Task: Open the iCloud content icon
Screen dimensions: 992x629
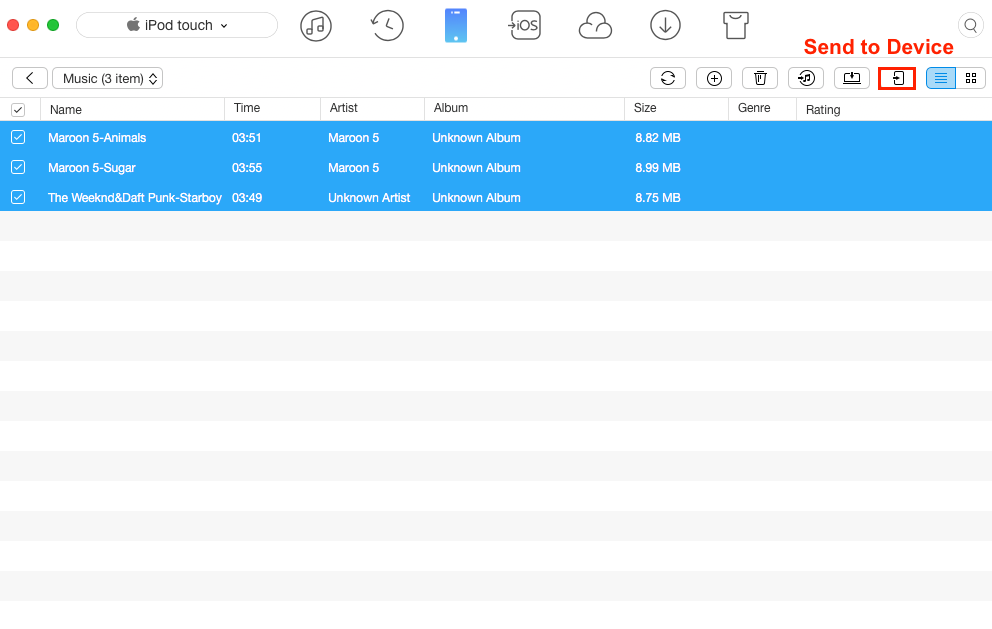Action: (x=595, y=26)
